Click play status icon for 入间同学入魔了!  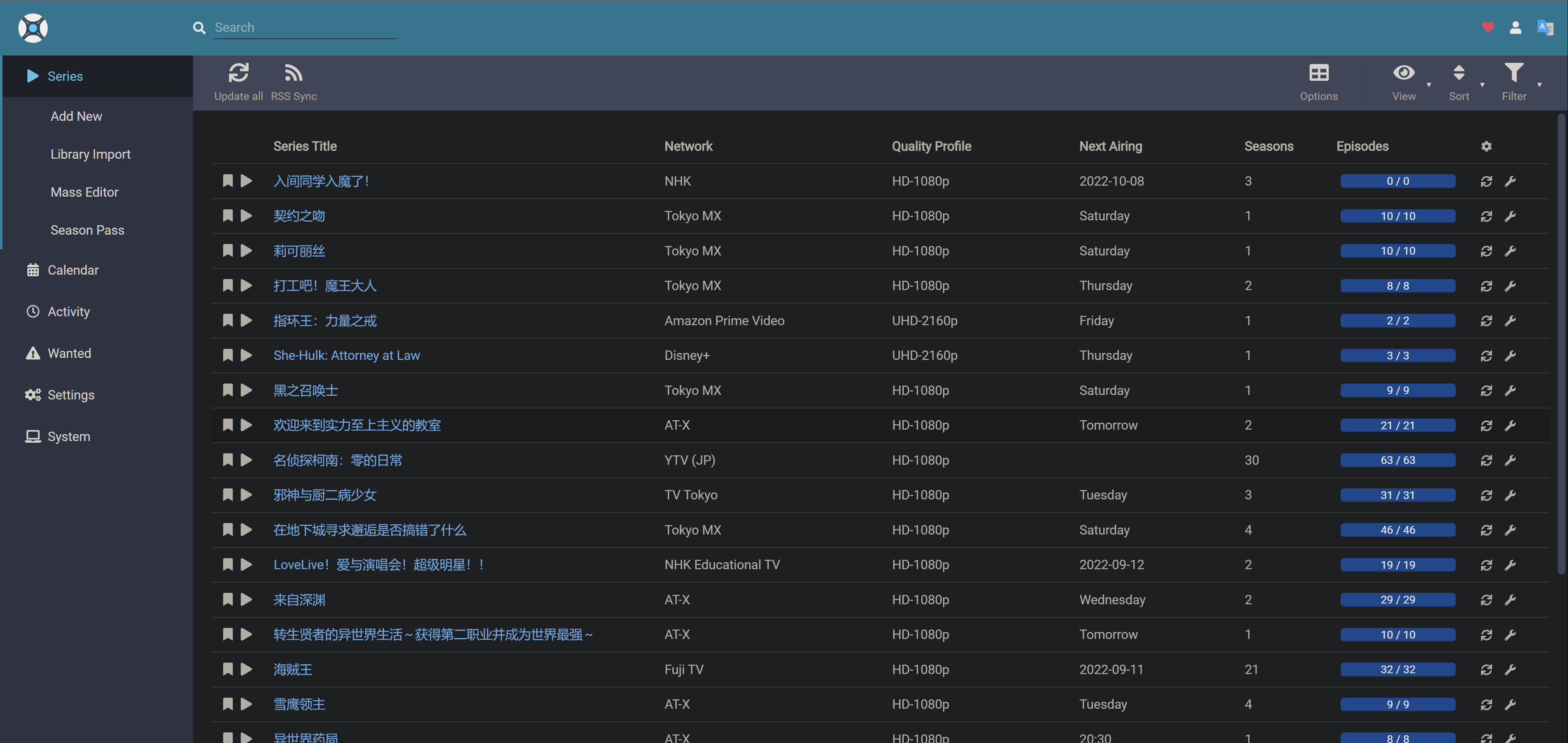coord(246,181)
